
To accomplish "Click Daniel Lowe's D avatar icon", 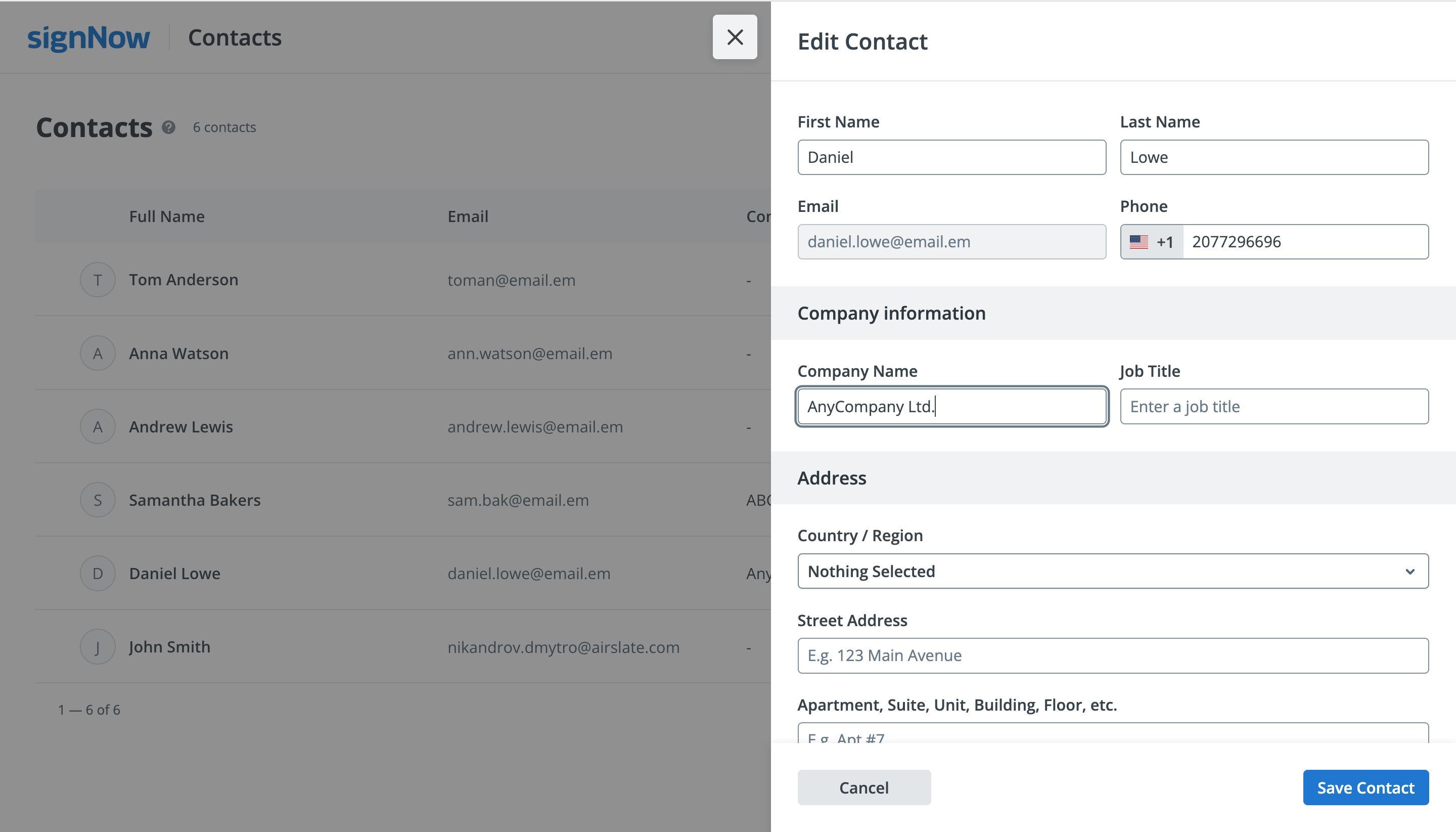I will click(98, 573).
